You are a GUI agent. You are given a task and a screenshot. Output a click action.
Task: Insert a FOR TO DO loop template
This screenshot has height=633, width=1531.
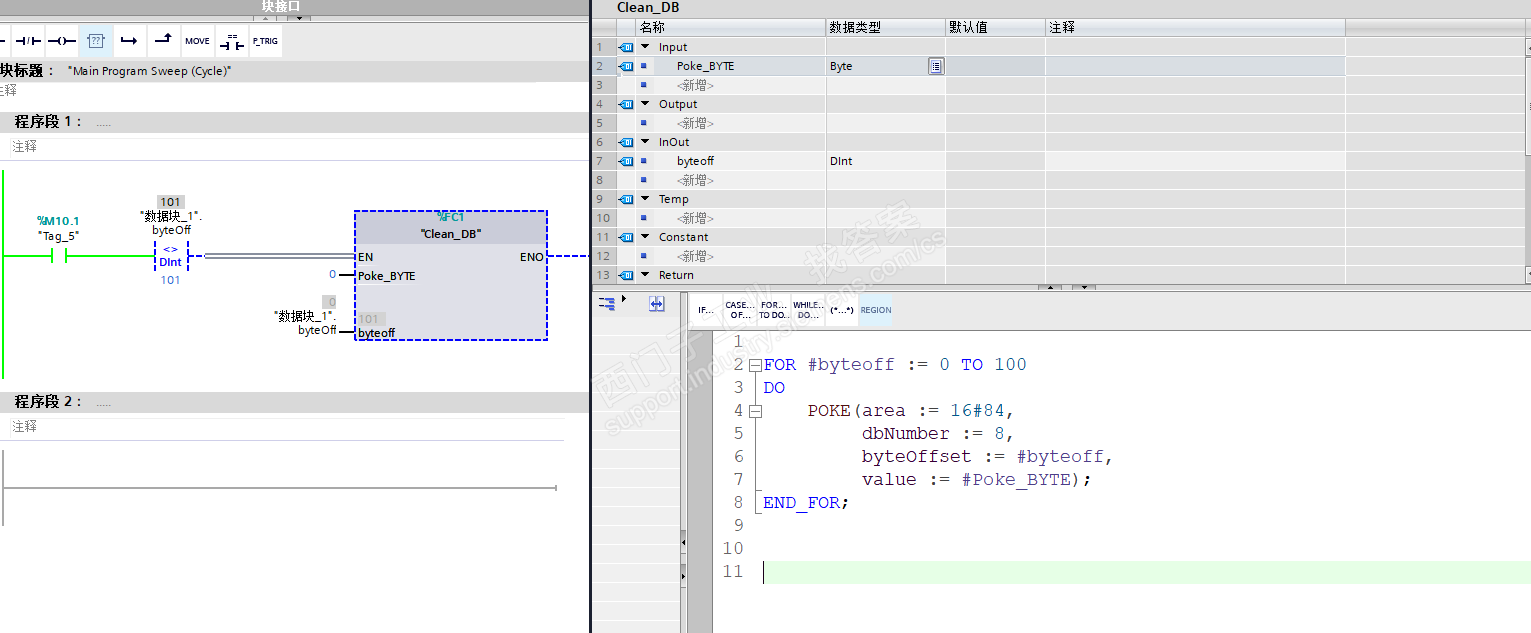[773, 310]
